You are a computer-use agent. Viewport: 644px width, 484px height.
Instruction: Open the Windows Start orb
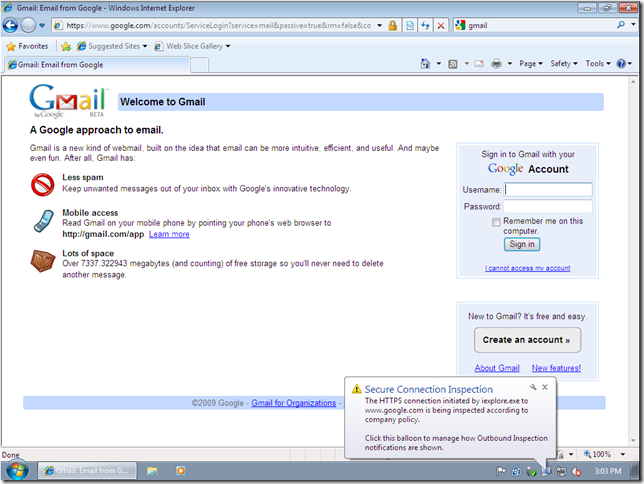[x=17, y=471]
